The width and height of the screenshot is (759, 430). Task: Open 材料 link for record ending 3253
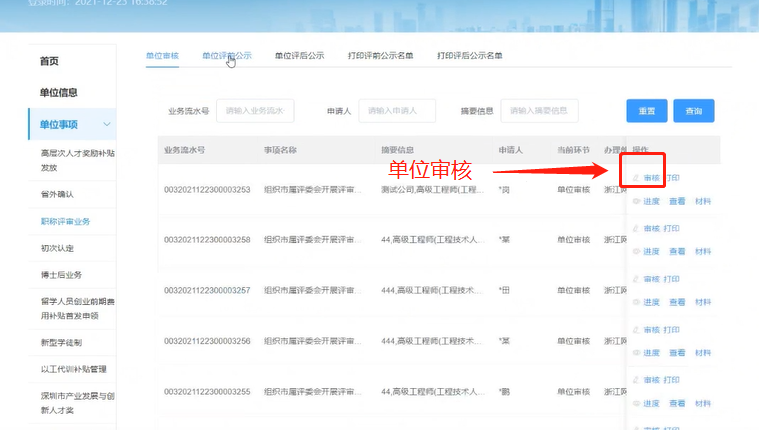click(x=703, y=201)
